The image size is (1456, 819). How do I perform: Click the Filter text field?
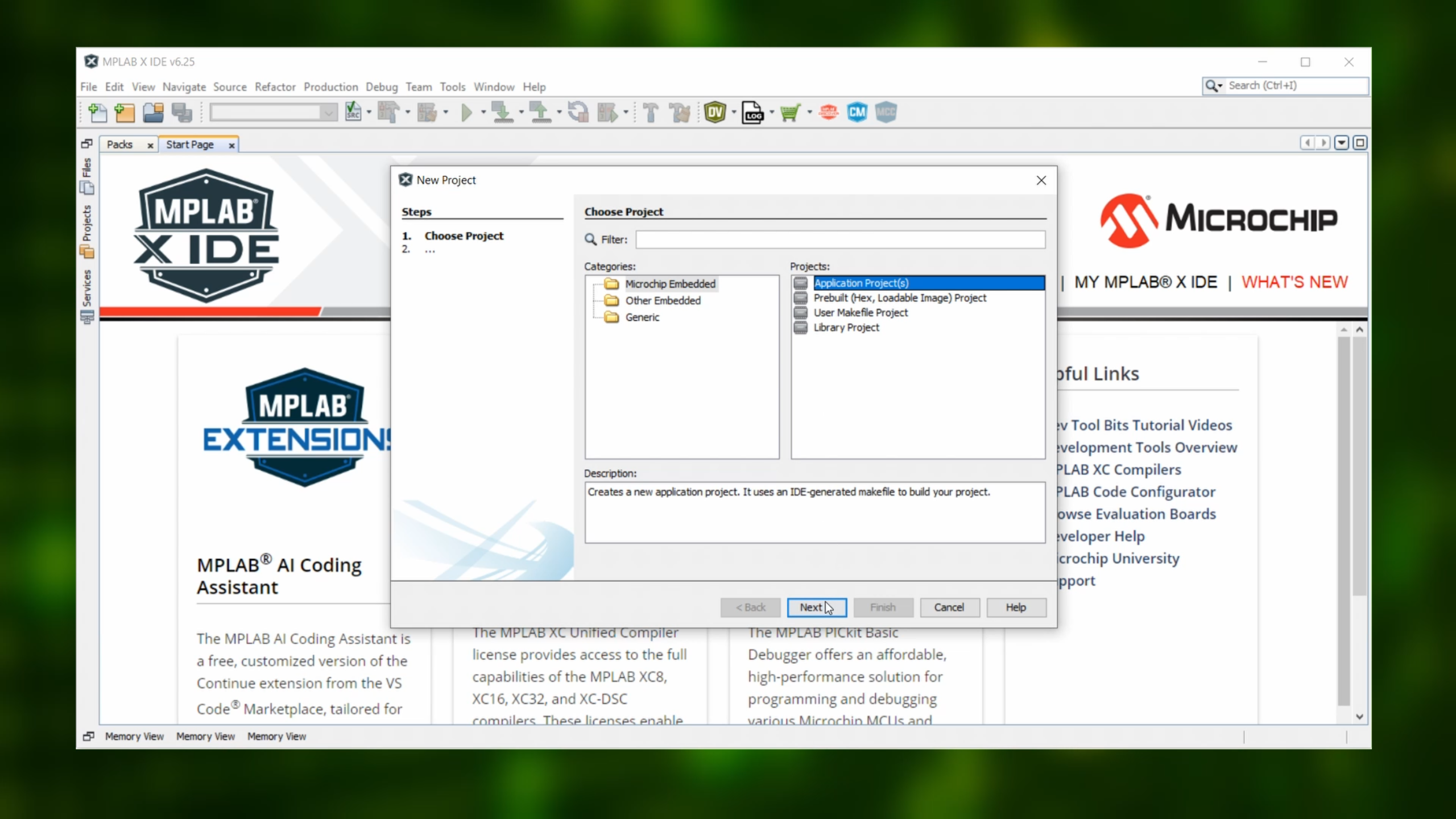840,239
